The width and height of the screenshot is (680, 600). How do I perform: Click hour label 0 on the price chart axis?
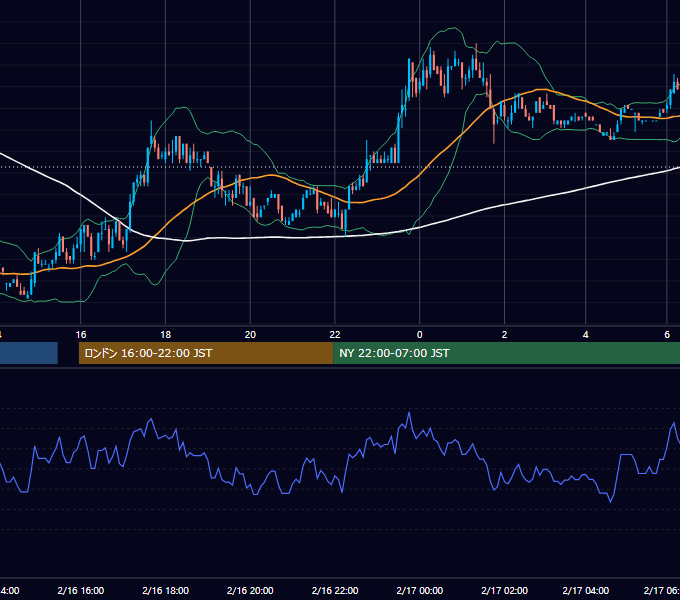click(419, 334)
